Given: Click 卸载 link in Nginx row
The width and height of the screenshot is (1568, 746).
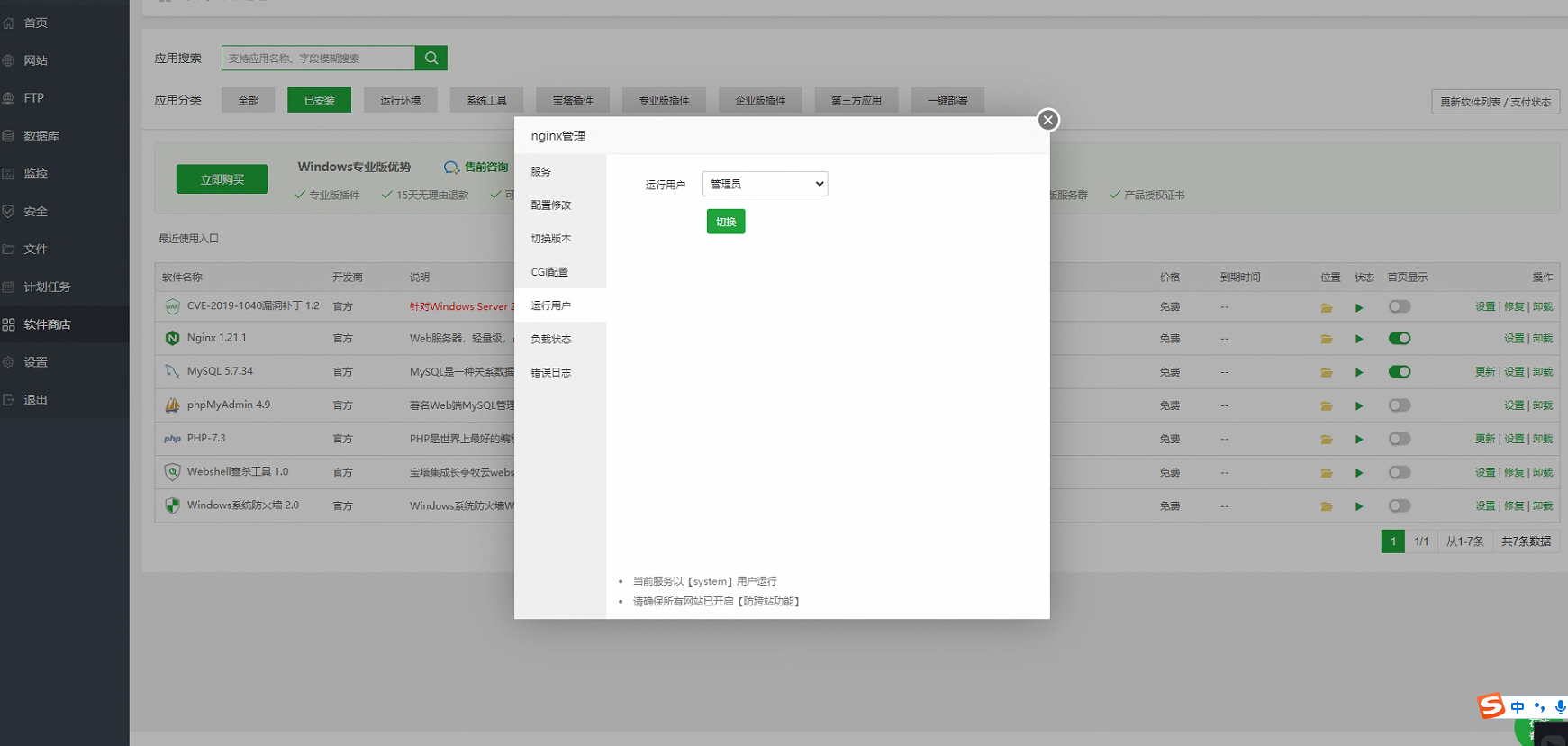Looking at the screenshot, I should tap(1543, 339).
